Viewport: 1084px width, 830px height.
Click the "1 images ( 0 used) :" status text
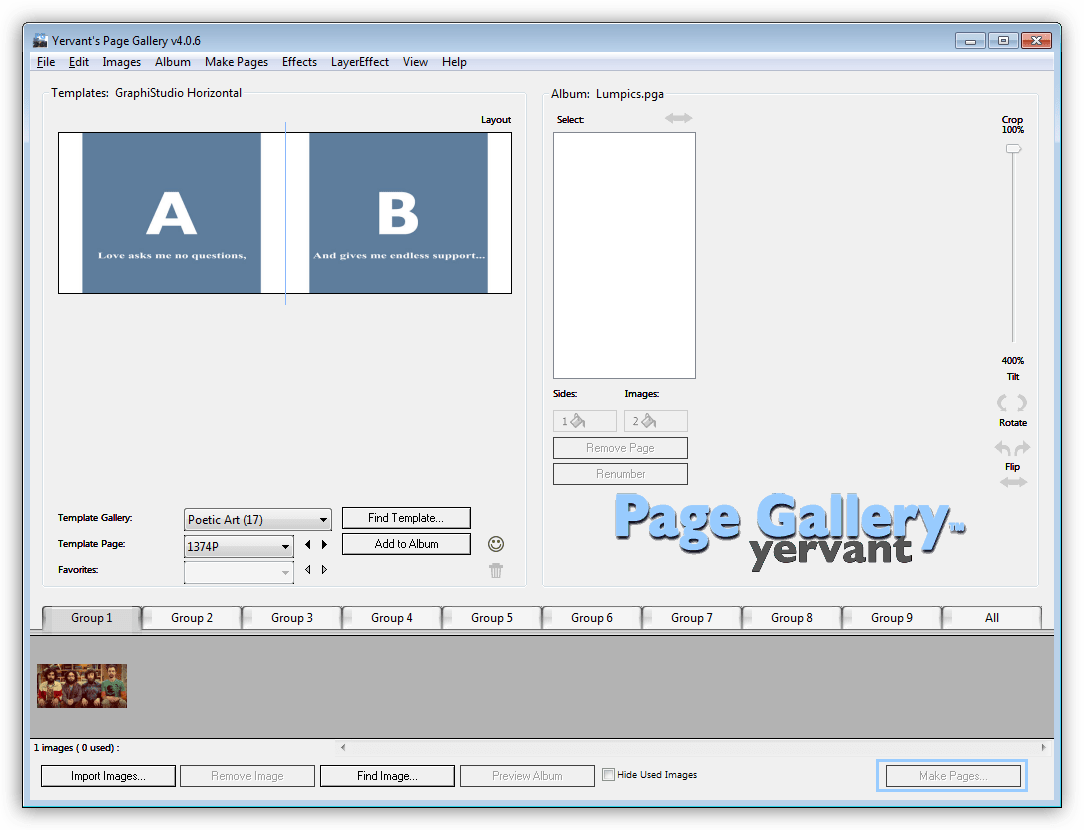(x=76, y=748)
